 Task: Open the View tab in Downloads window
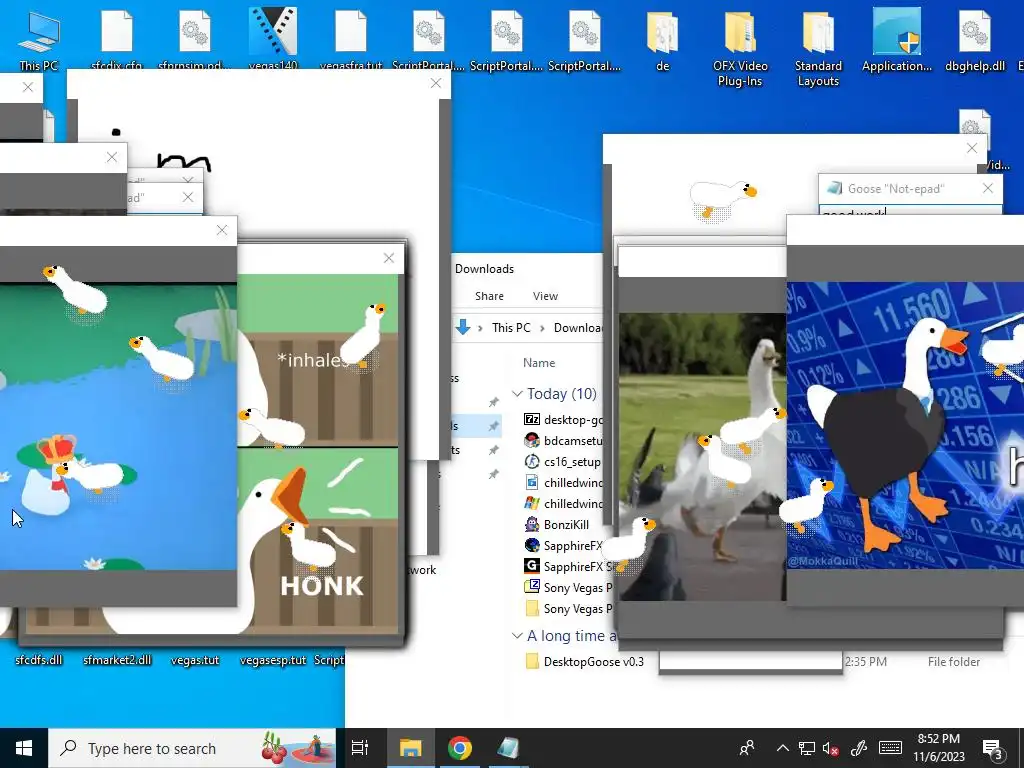coord(545,296)
